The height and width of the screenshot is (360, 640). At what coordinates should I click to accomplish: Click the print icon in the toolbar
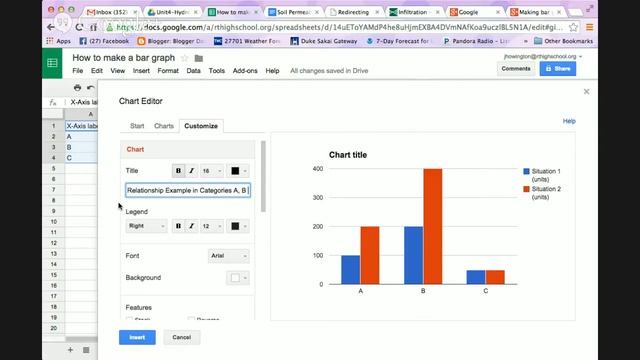point(78,87)
